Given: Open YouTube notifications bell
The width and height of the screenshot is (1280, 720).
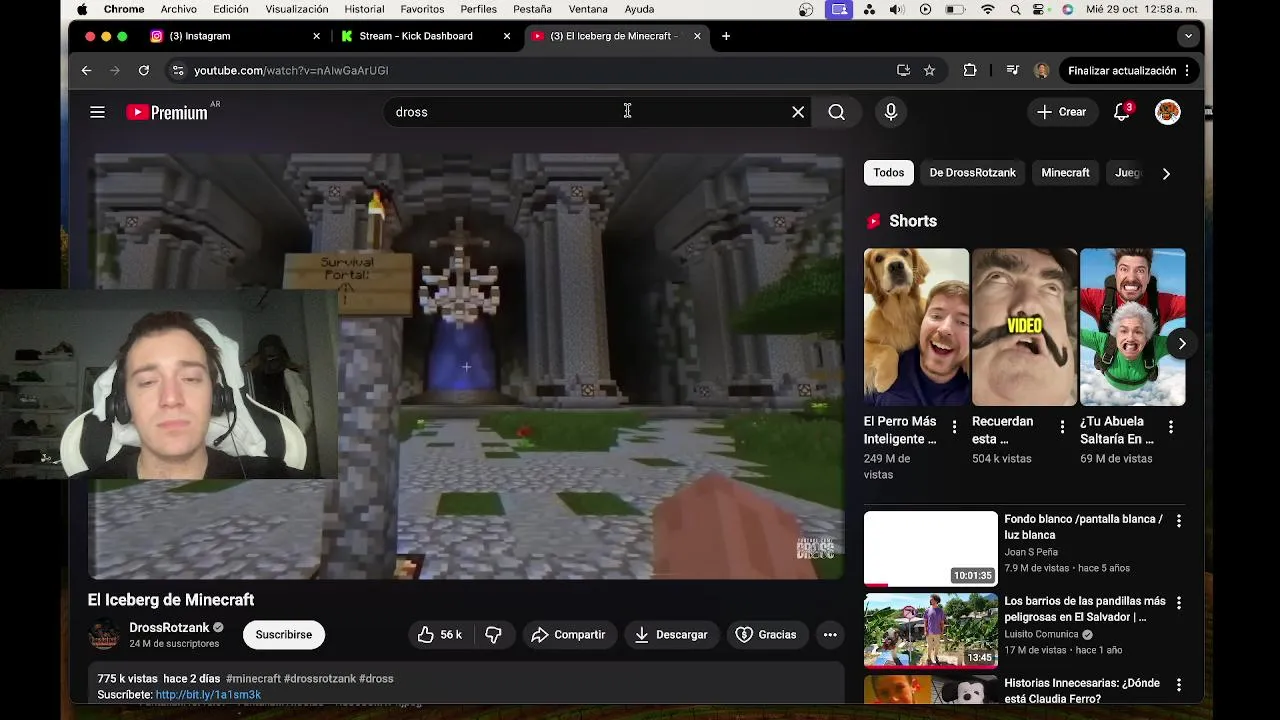Looking at the screenshot, I should coord(1122,112).
